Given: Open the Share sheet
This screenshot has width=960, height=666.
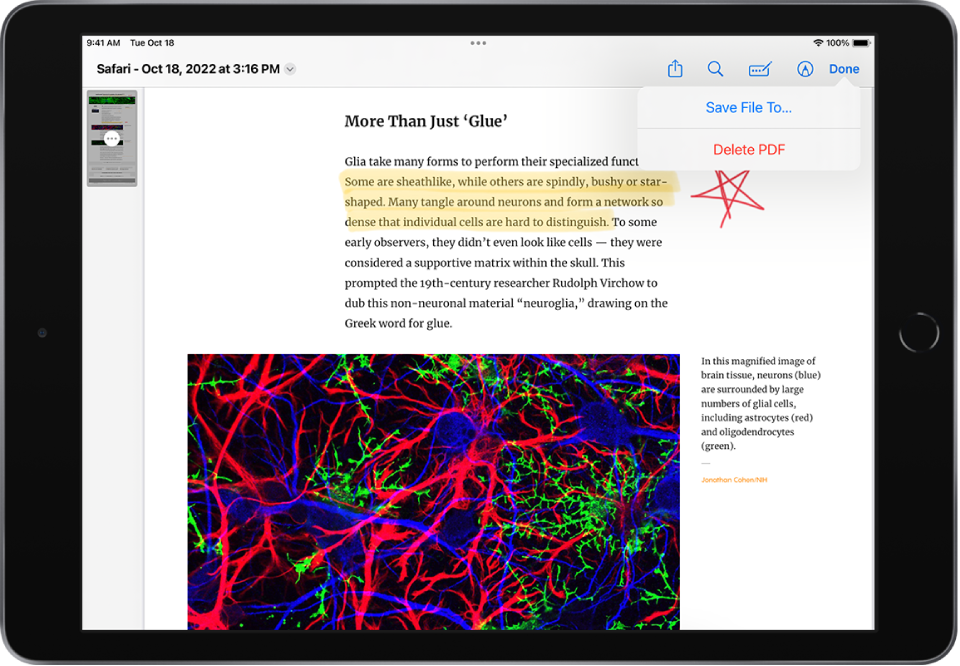Looking at the screenshot, I should tap(675, 69).
